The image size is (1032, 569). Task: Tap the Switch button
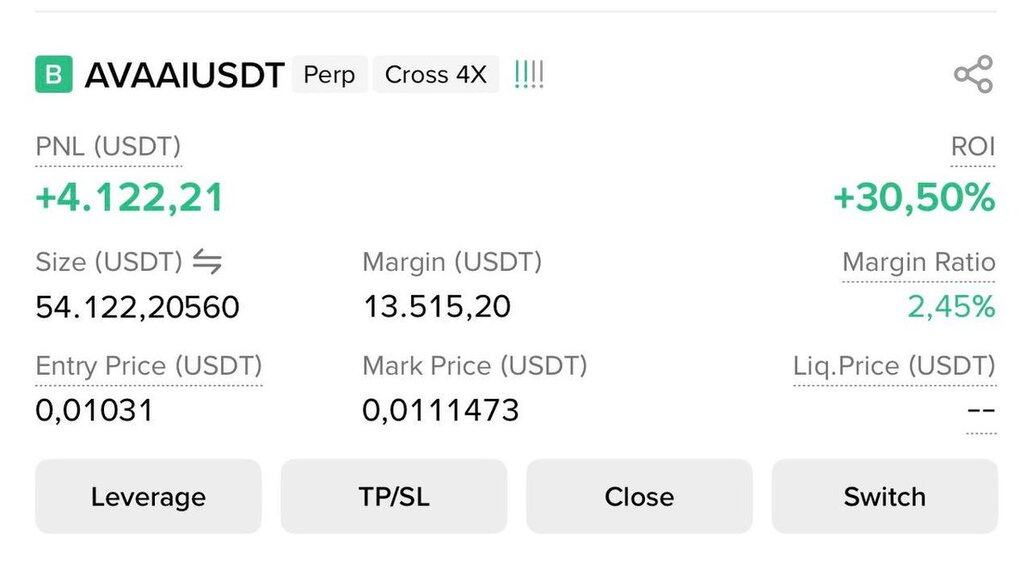pyautogui.click(x=884, y=497)
